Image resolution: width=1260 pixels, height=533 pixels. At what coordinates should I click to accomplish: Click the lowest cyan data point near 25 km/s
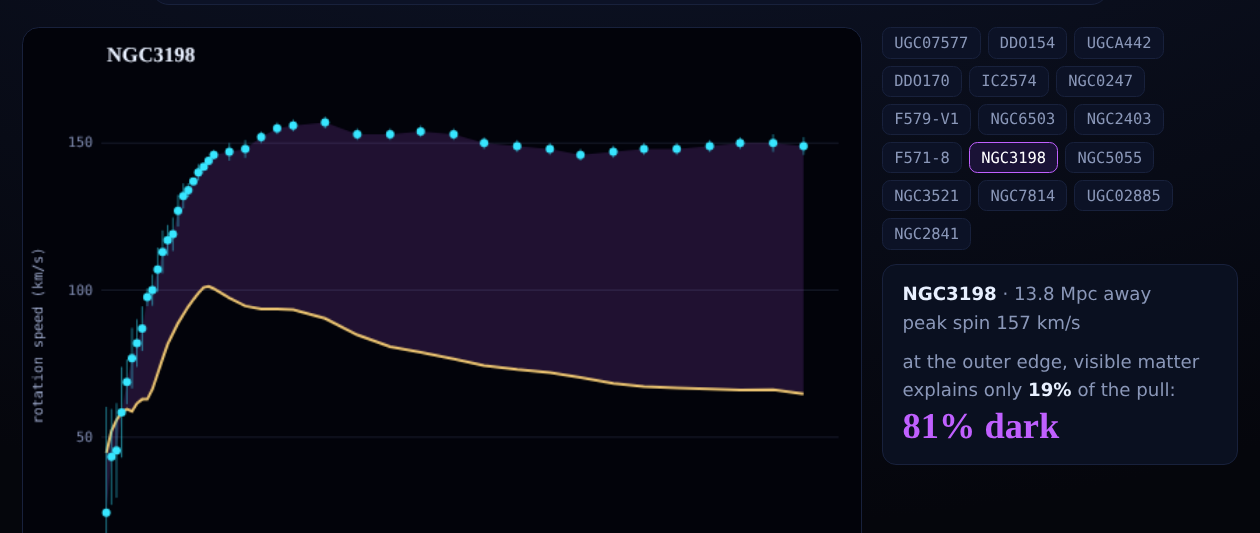pyautogui.click(x=106, y=512)
